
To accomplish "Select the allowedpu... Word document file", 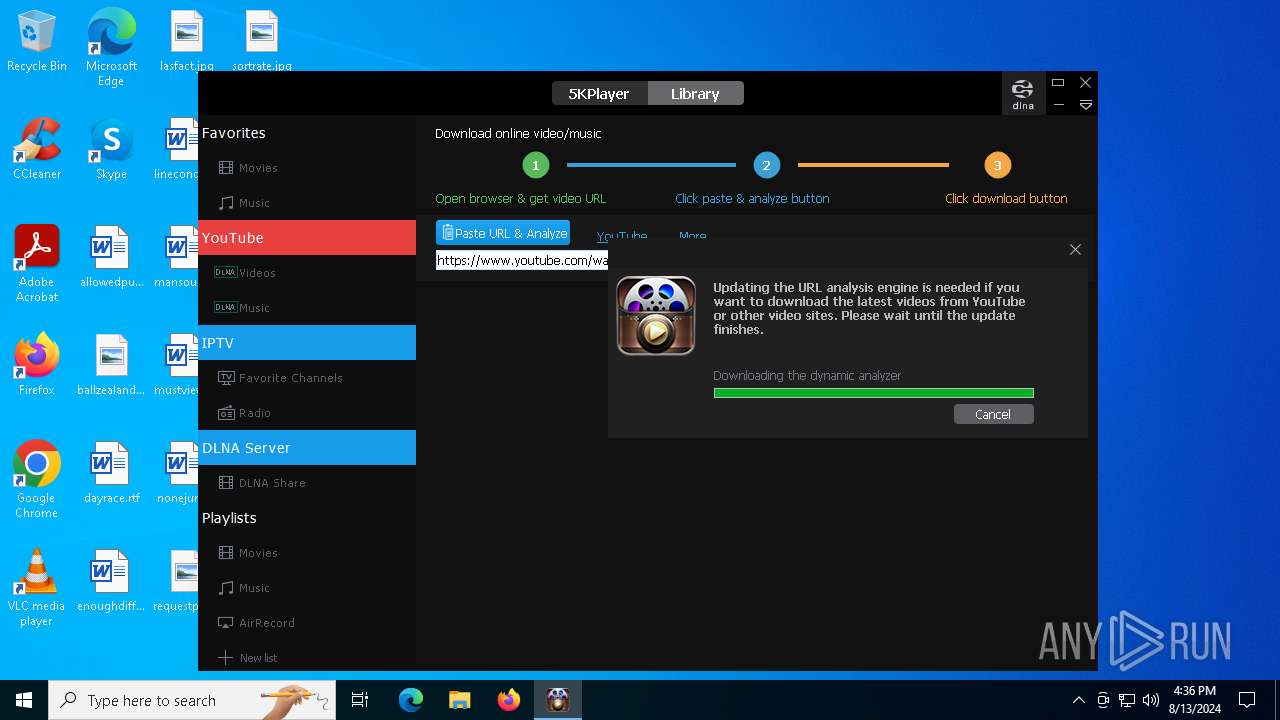I will tap(111, 257).
